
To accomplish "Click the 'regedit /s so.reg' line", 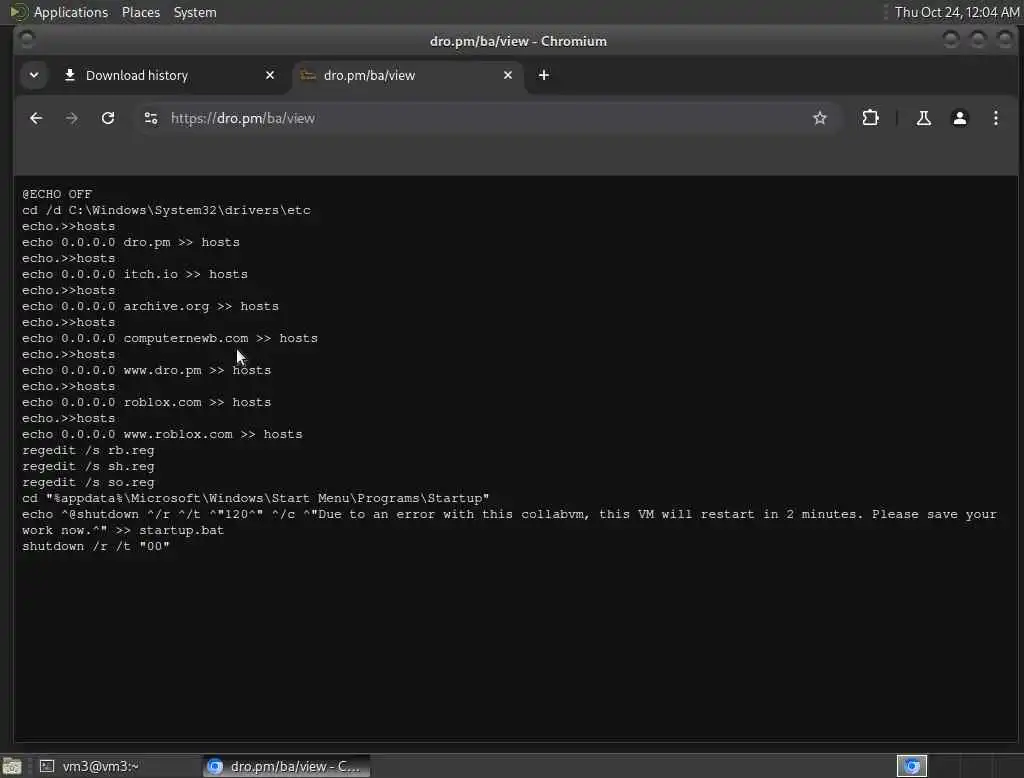I will click(88, 483).
